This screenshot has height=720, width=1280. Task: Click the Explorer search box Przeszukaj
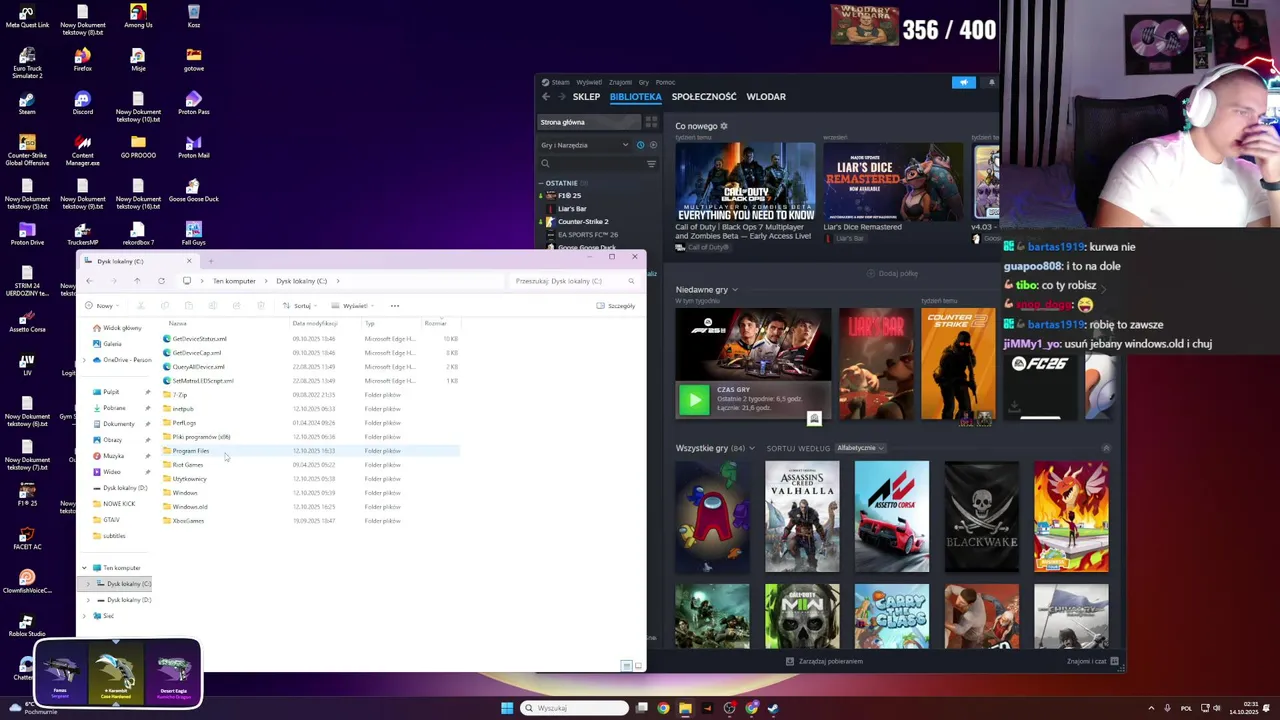coord(574,281)
